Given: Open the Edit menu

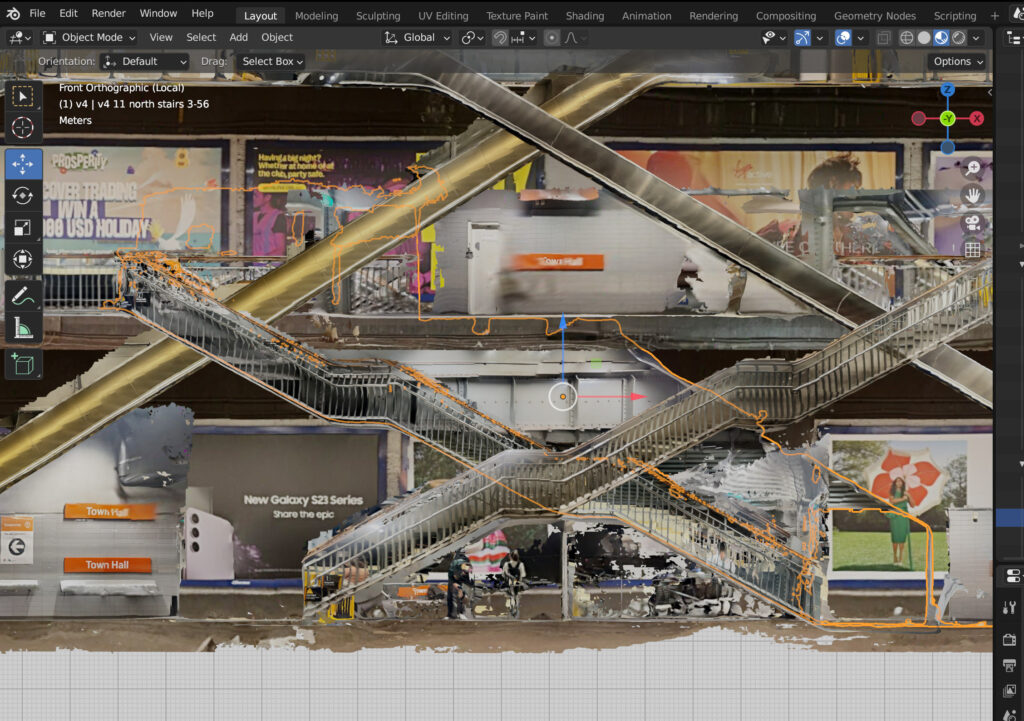Looking at the screenshot, I should click(68, 13).
